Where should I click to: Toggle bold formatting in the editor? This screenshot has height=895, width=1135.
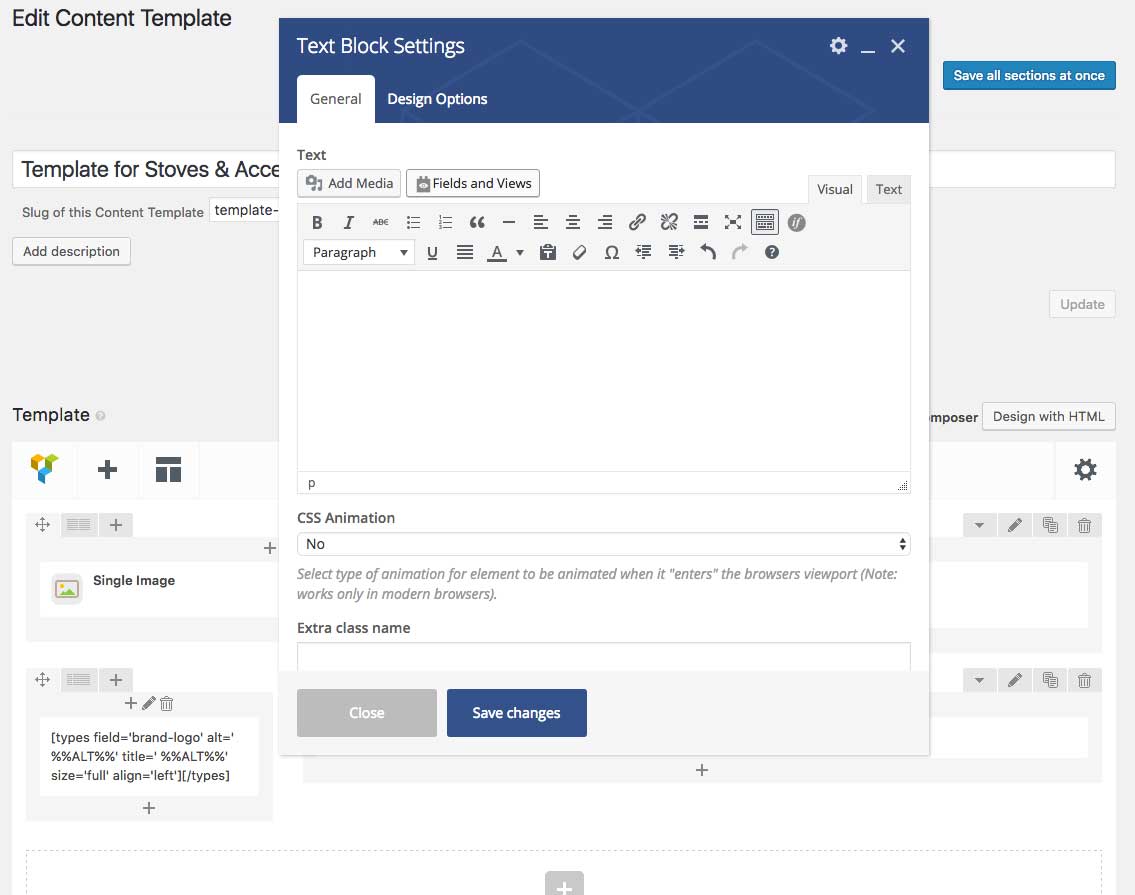click(x=317, y=223)
